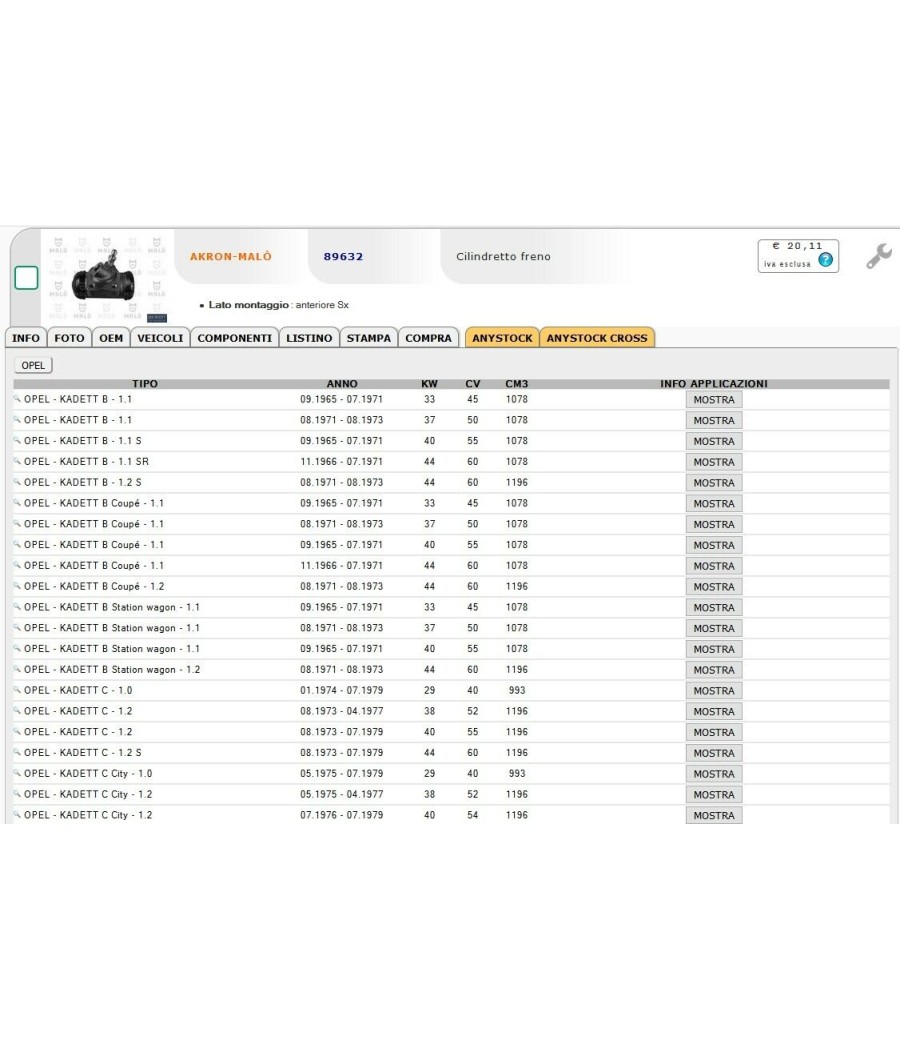The width and height of the screenshot is (900, 1050).
Task: Click the ANNO column header
Action: pos(342,384)
